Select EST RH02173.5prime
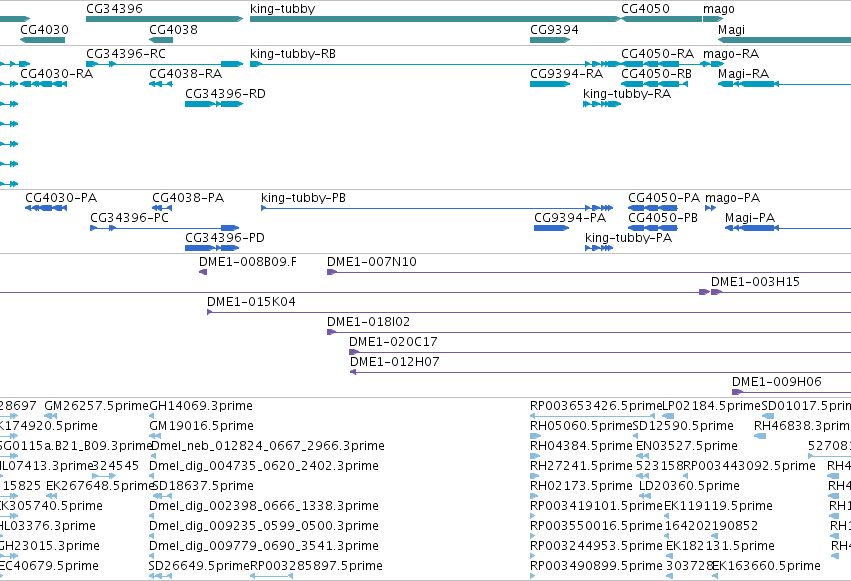This screenshot has height=581, width=851. pyautogui.click(x=534, y=496)
